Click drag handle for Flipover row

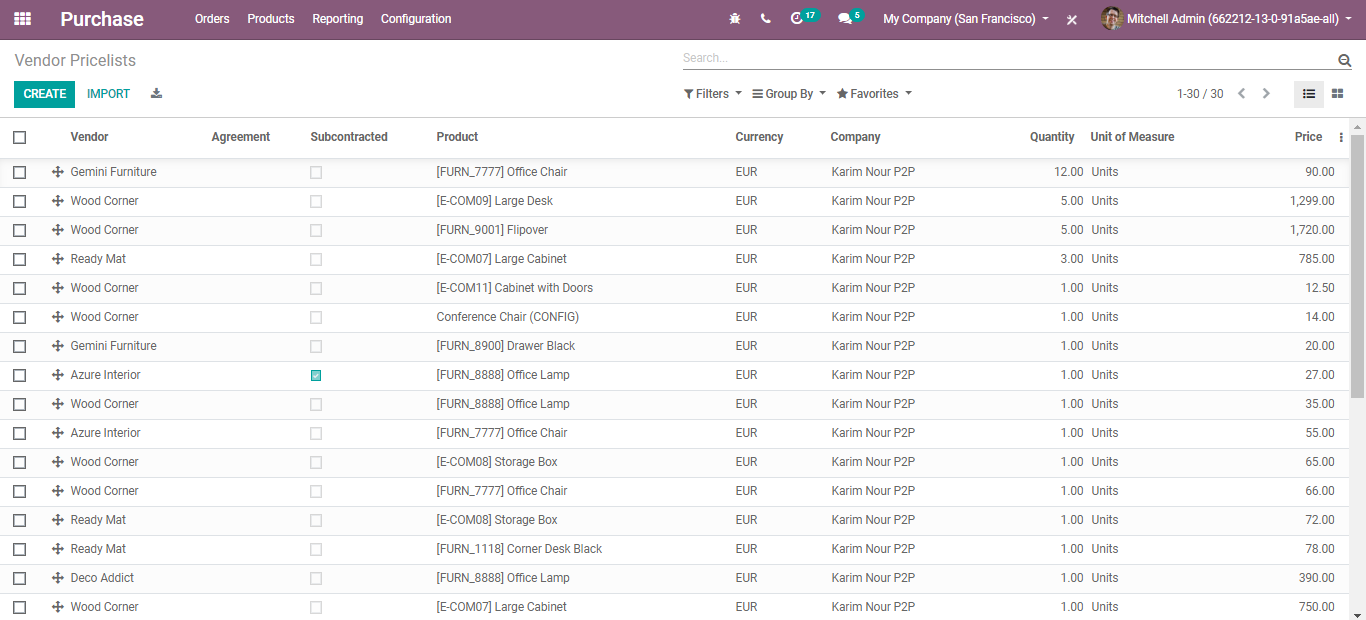click(x=58, y=230)
